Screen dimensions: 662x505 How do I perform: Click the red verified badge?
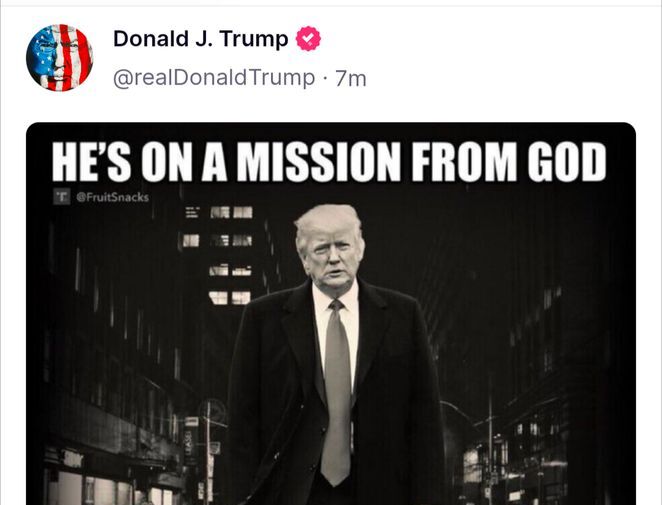(308, 40)
